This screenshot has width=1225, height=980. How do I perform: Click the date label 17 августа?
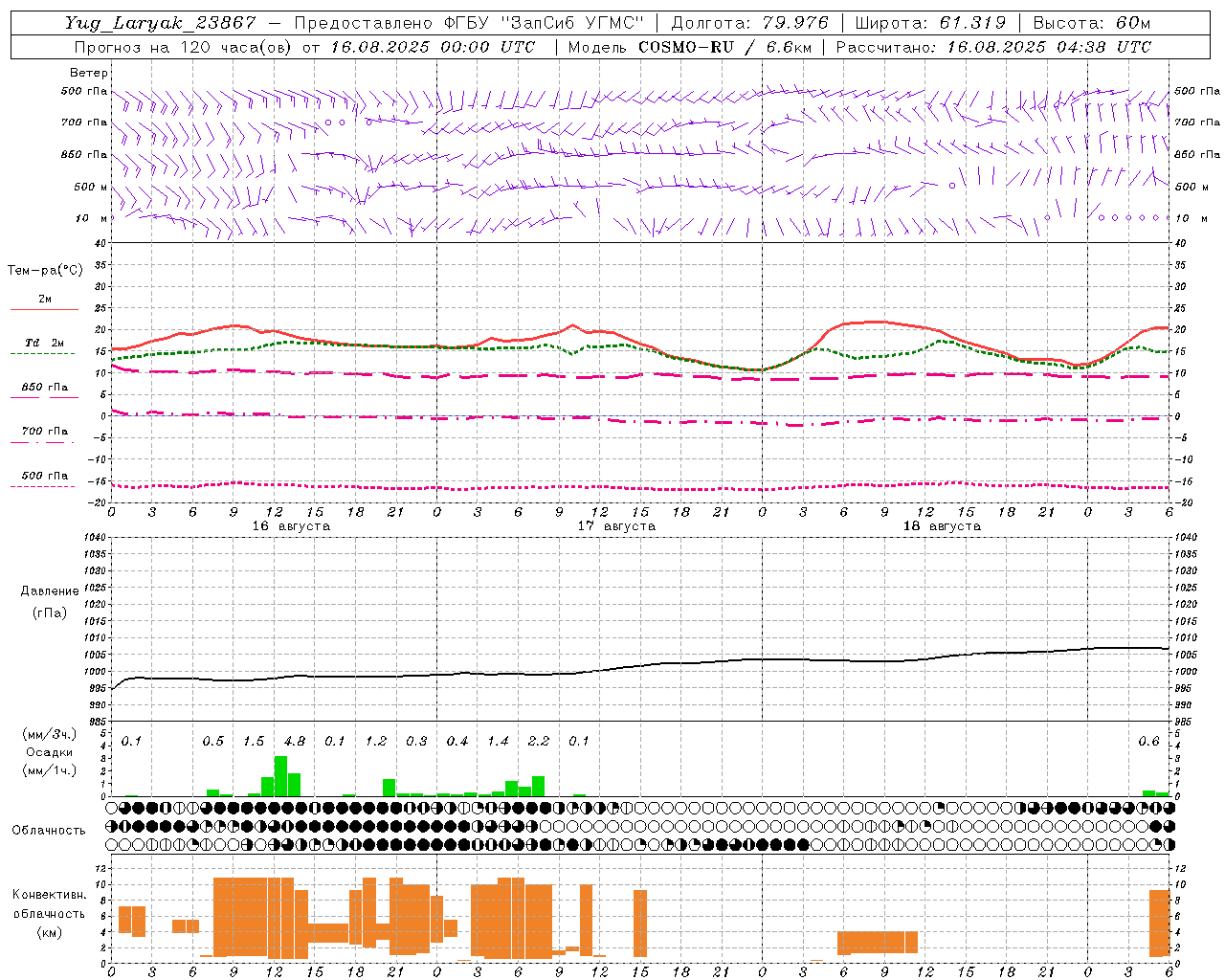pos(616,526)
